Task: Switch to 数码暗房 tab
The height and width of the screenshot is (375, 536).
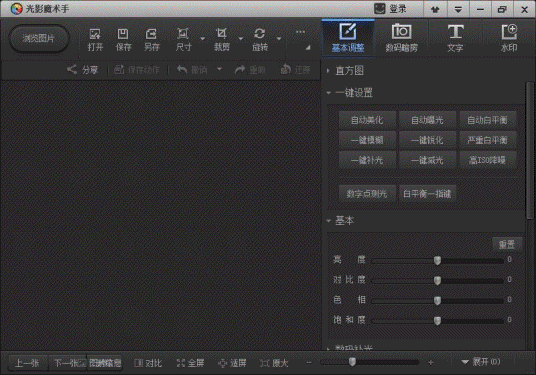Action: (x=402, y=38)
